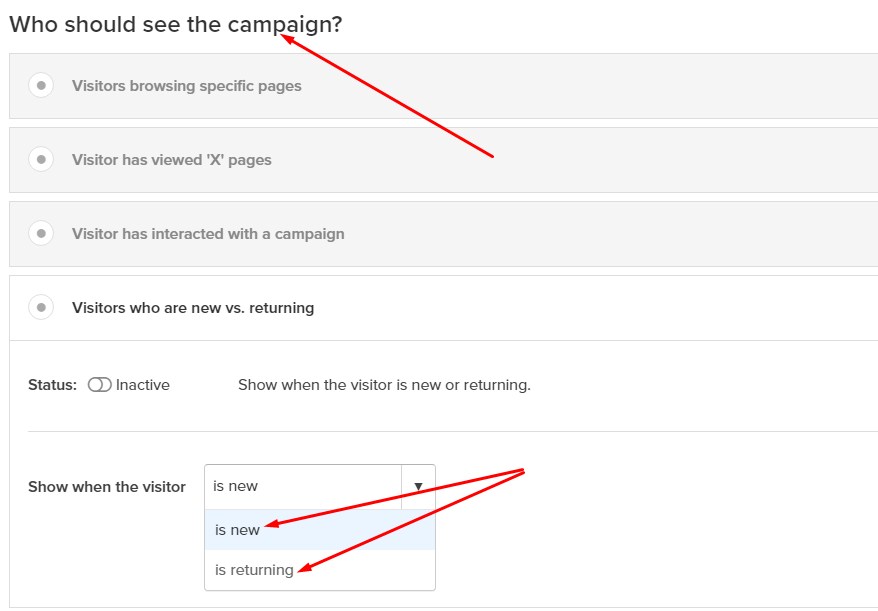Image resolution: width=878 pixels, height=611 pixels.
Task: Select 'Visitors who are new vs. returning' radio
Action: 41,307
